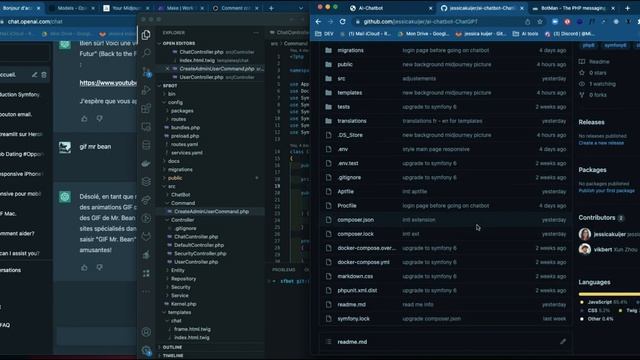
Task: Open the VS Code Search view icon
Action: [x=146, y=53]
